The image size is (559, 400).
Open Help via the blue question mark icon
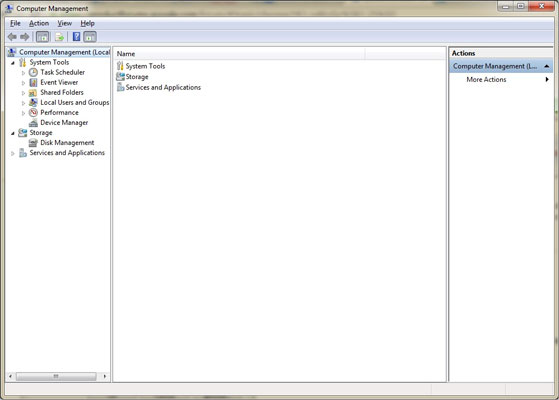(x=76, y=37)
